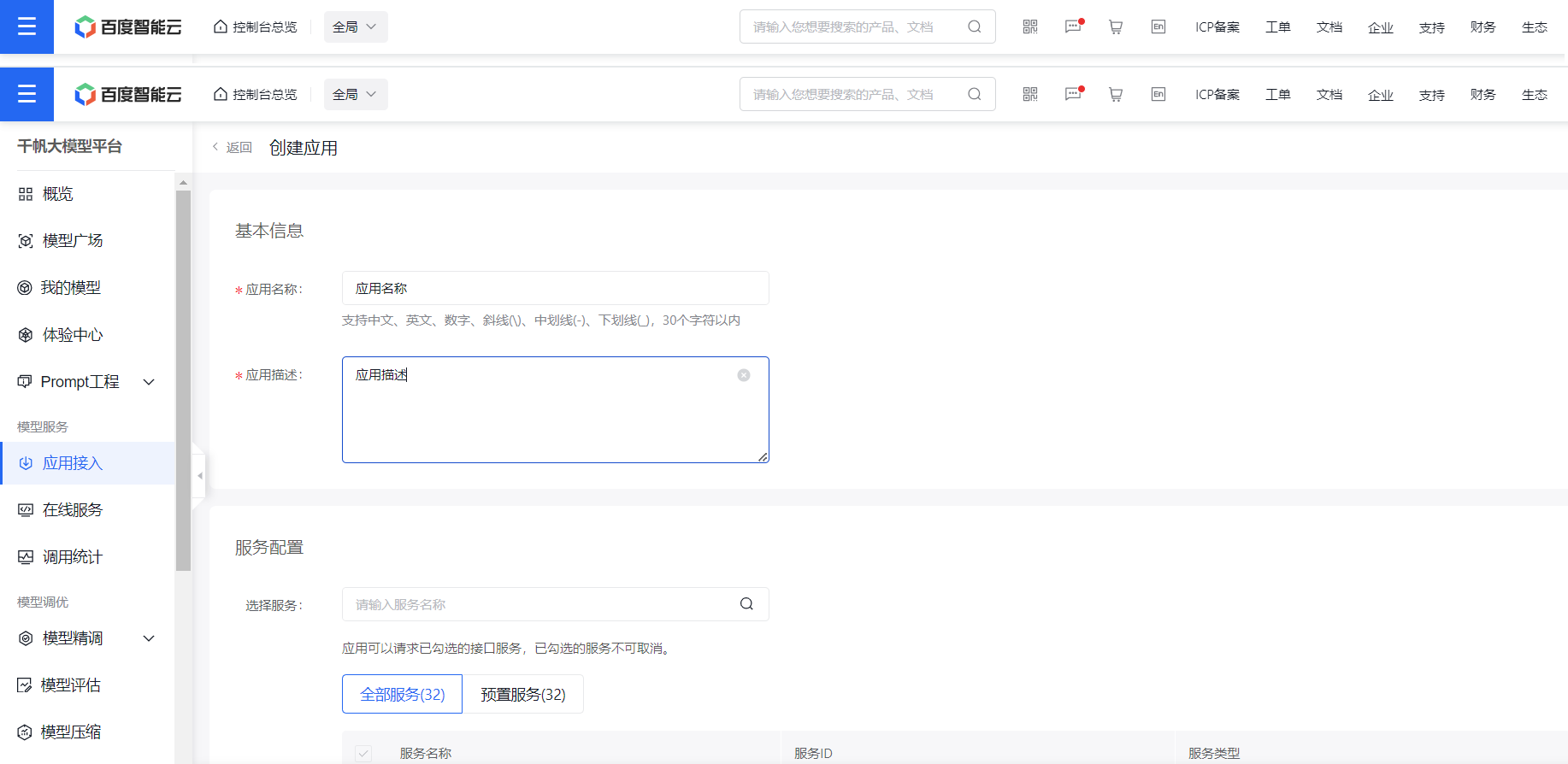Click the 服务类型 column header

tap(1214, 753)
